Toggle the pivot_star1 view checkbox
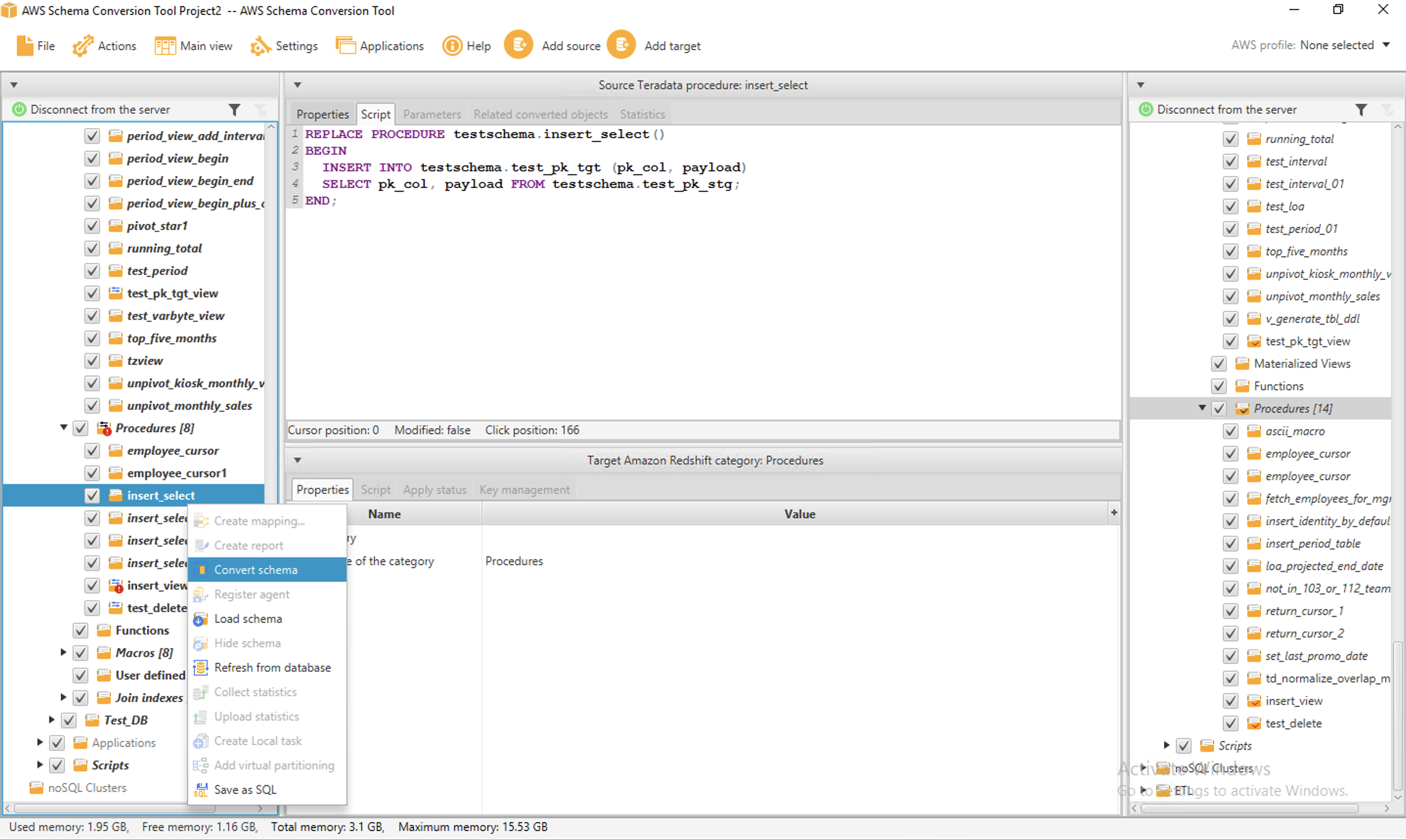This screenshot has width=1406, height=840. pyautogui.click(x=92, y=226)
